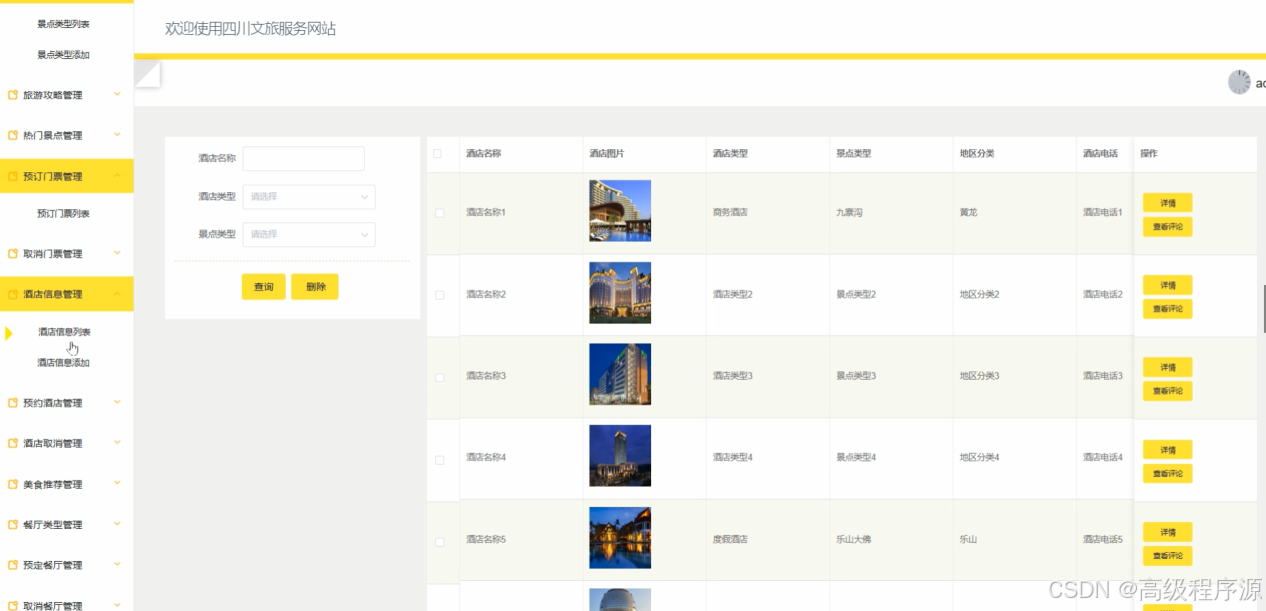Expand 预约酒店管理 with its chevron
Screen dimensions: 1266x611
[x=117, y=402]
